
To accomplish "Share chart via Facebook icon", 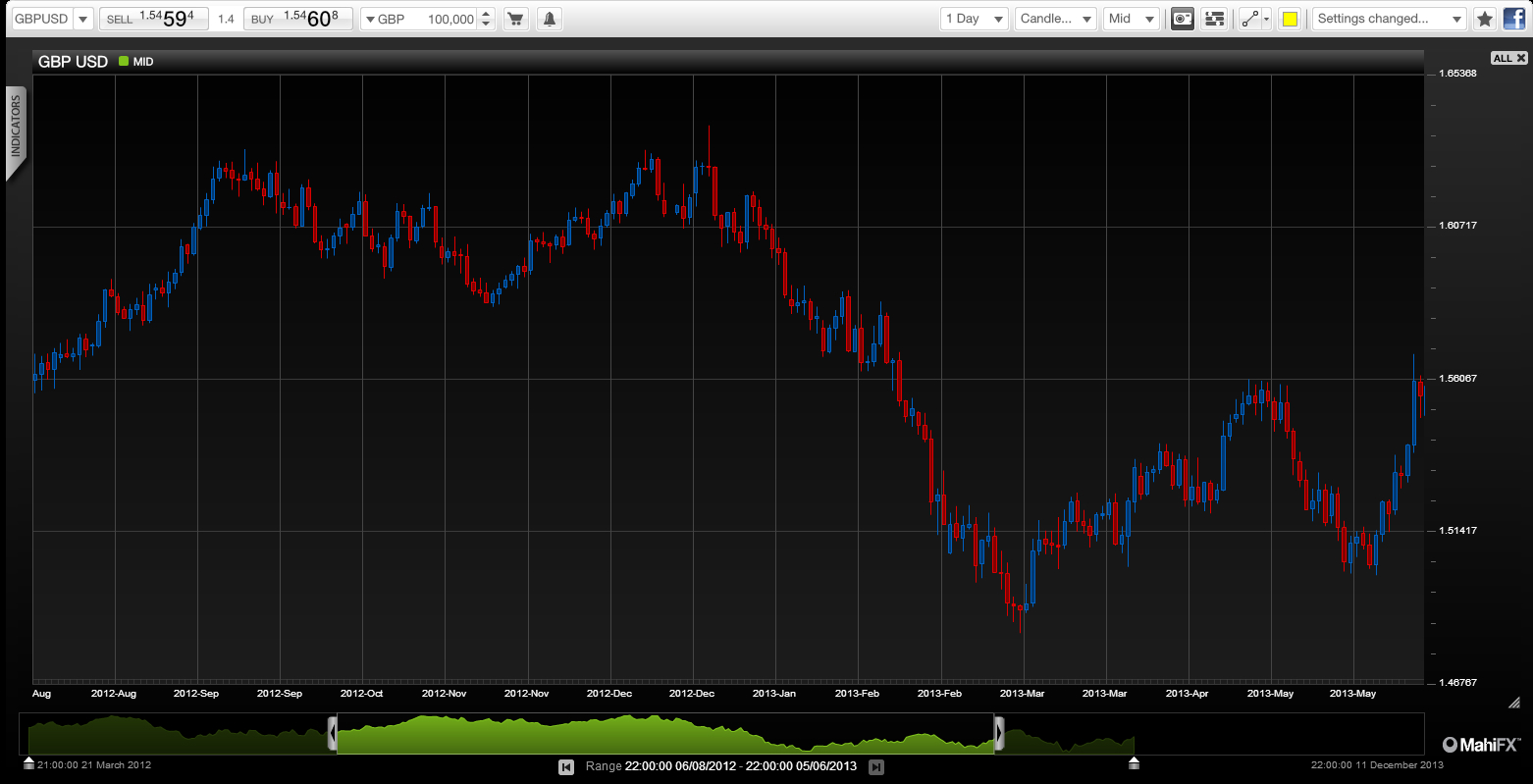I will (1513, 19).
